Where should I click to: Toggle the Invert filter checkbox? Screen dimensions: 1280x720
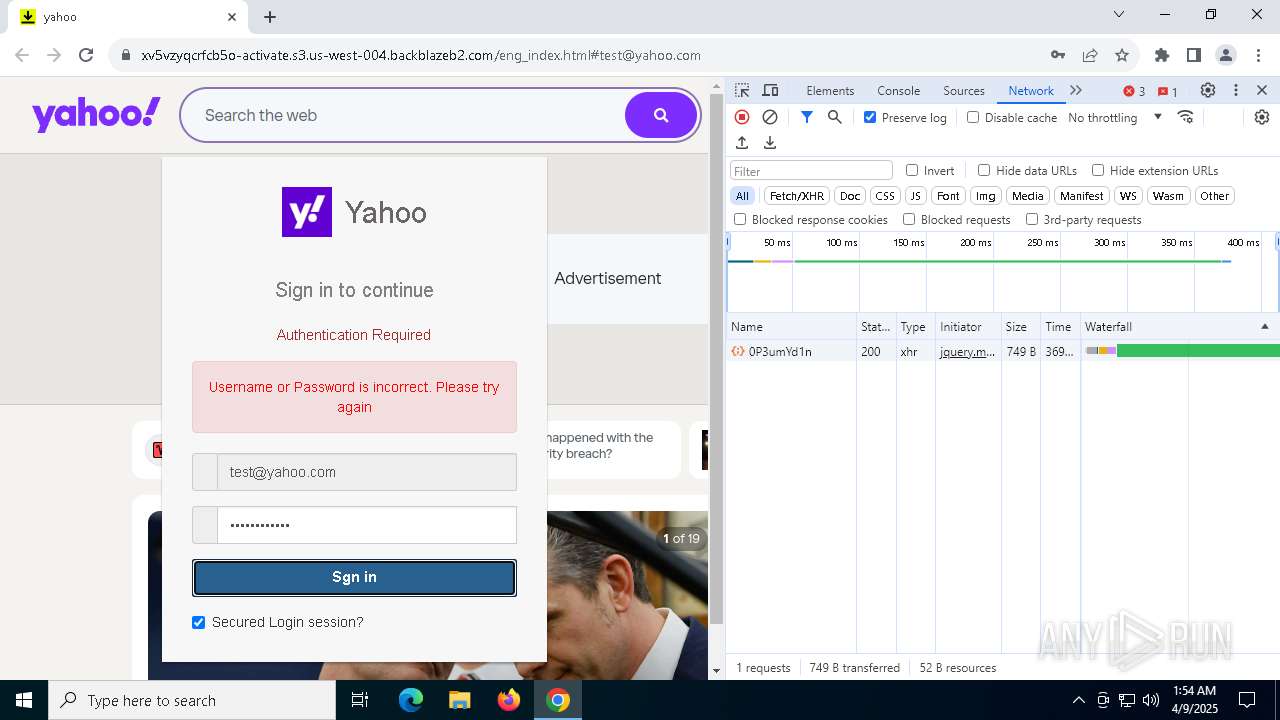(x=912, y=170)
